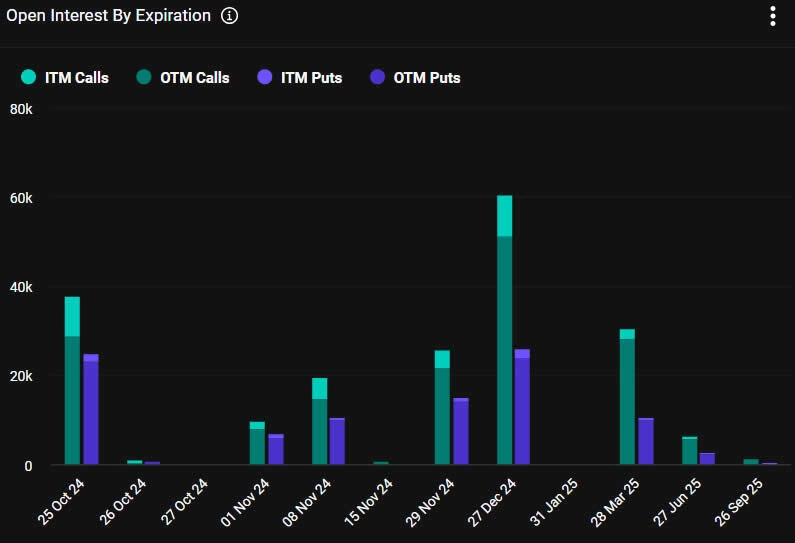
Task: Toggle the OTM Puts series label
Action: [x=427, y=78]
